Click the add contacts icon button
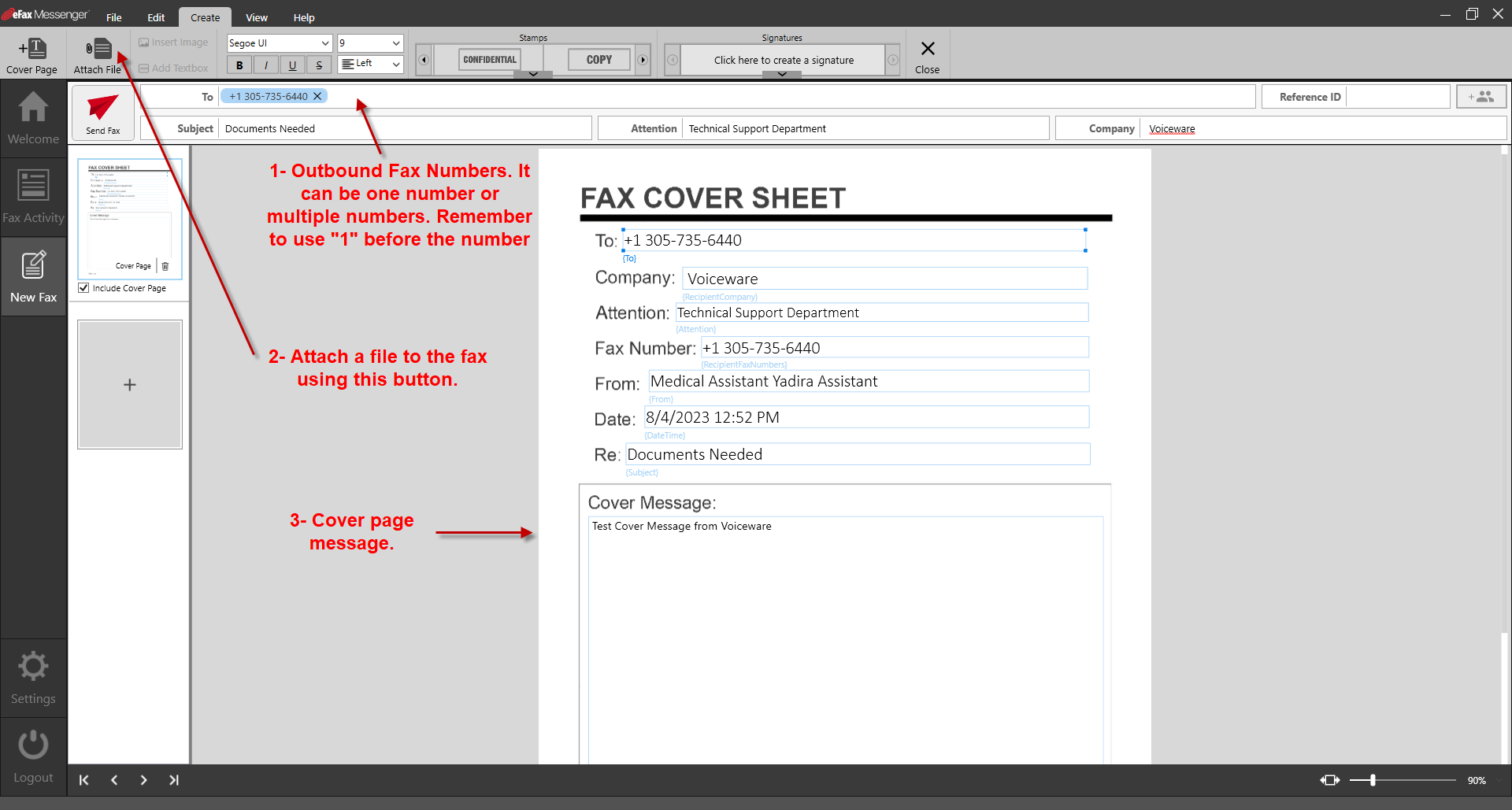The height and width of the screenshot is (810, 1512). [x=1481, y=97]
